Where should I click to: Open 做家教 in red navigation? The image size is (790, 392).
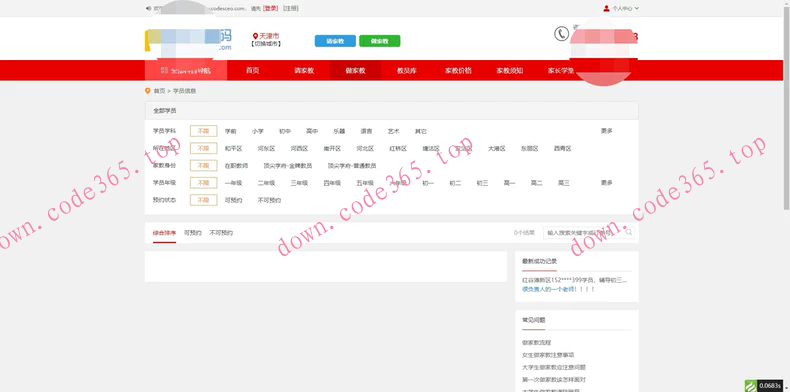(356, 71)
